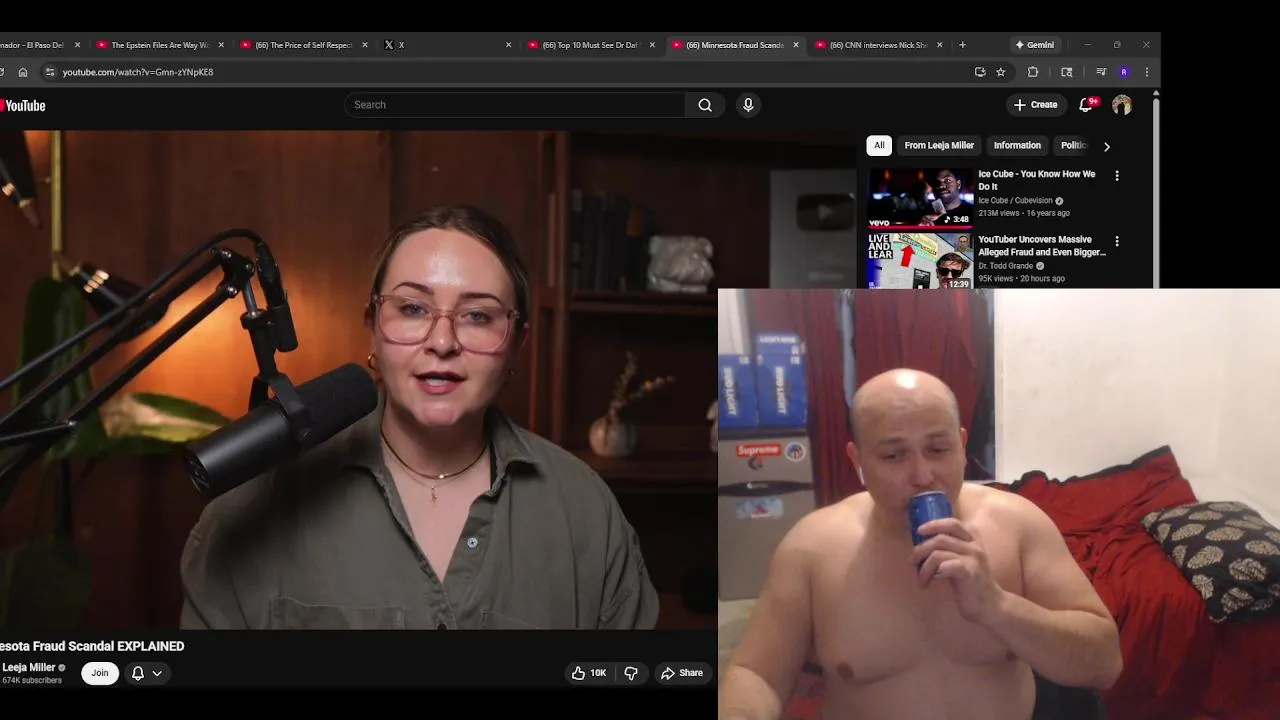Screen dimensions: 1280x720
Task: Open the YouTube account avatar menu
Action: click(x=1122, y=105)
